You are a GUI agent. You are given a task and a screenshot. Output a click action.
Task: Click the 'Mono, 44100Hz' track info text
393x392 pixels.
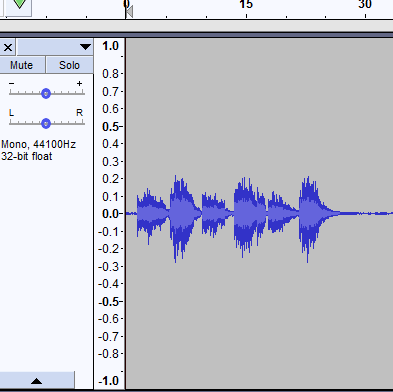[38, 144]
